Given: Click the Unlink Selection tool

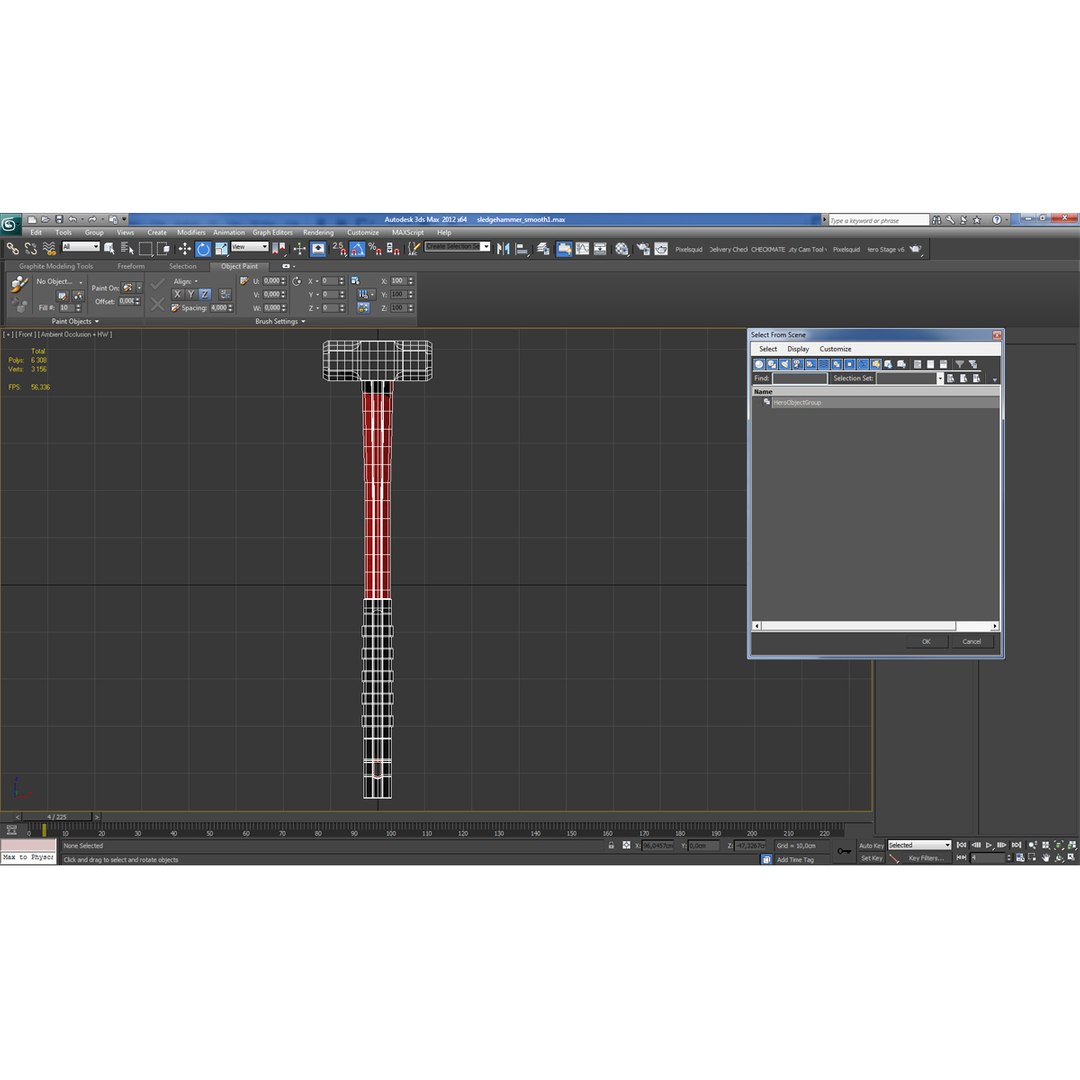Looking at the screenshot, I should [31, 249].
